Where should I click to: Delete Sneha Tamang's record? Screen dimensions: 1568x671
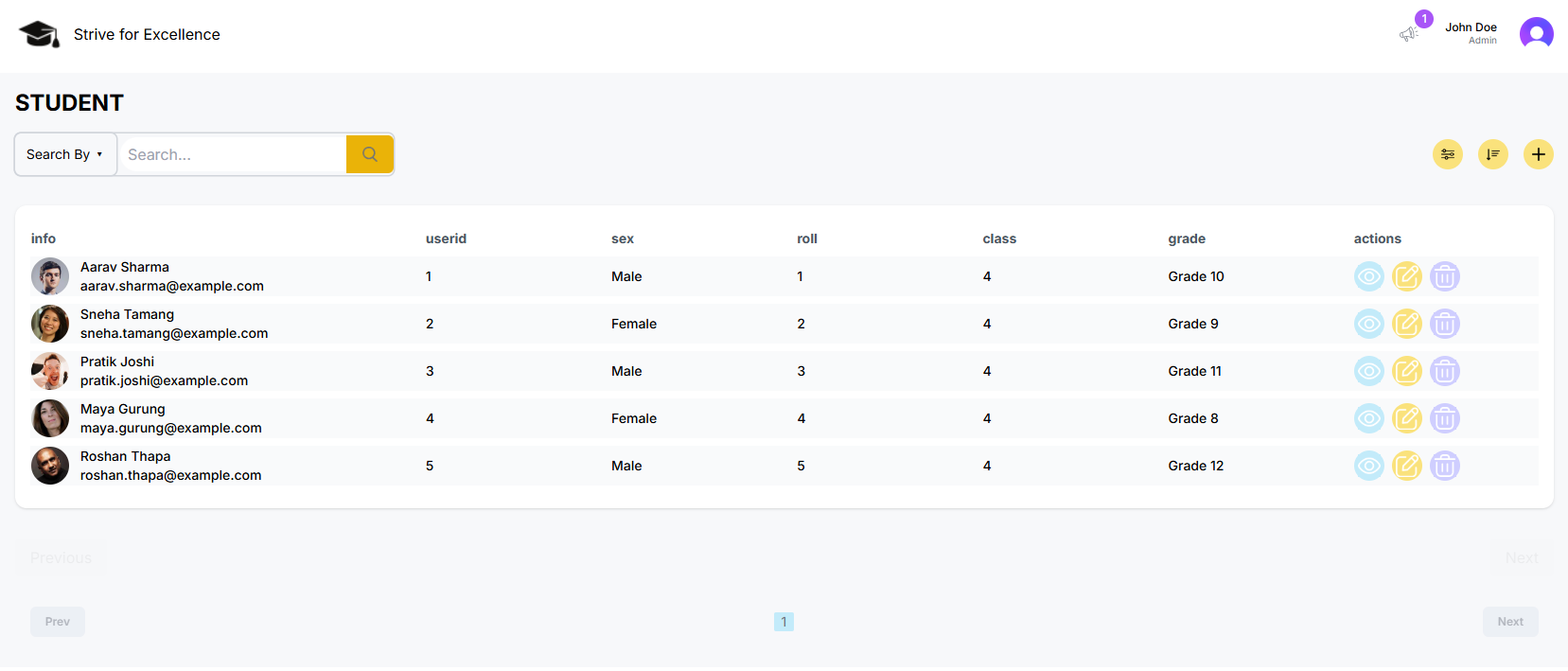[x=1444, y=324]
